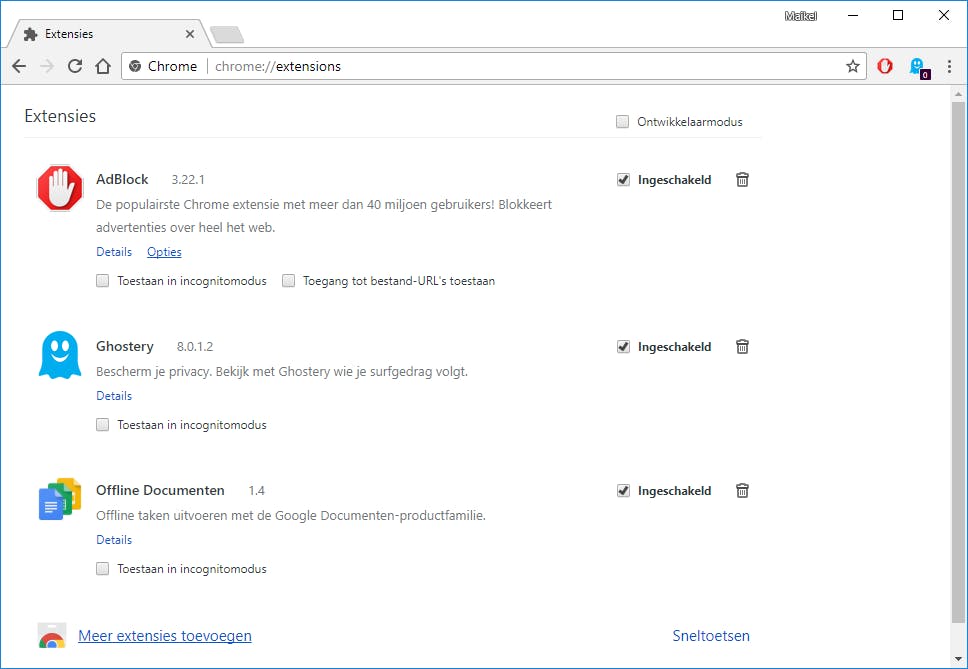Click Meer extensies toevoegen link
968x669 pixels.
[165, 636]
